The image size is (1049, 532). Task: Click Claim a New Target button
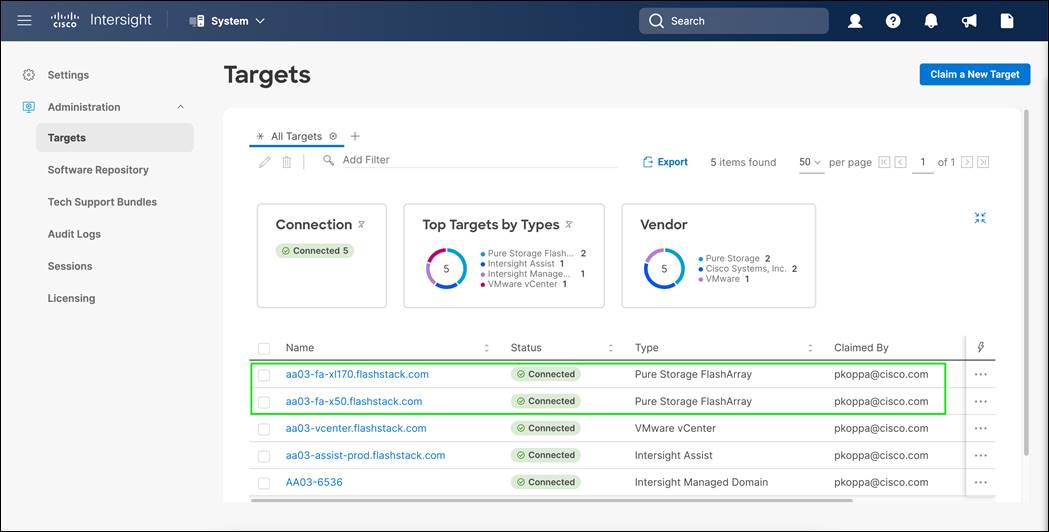tap(975, 74)
